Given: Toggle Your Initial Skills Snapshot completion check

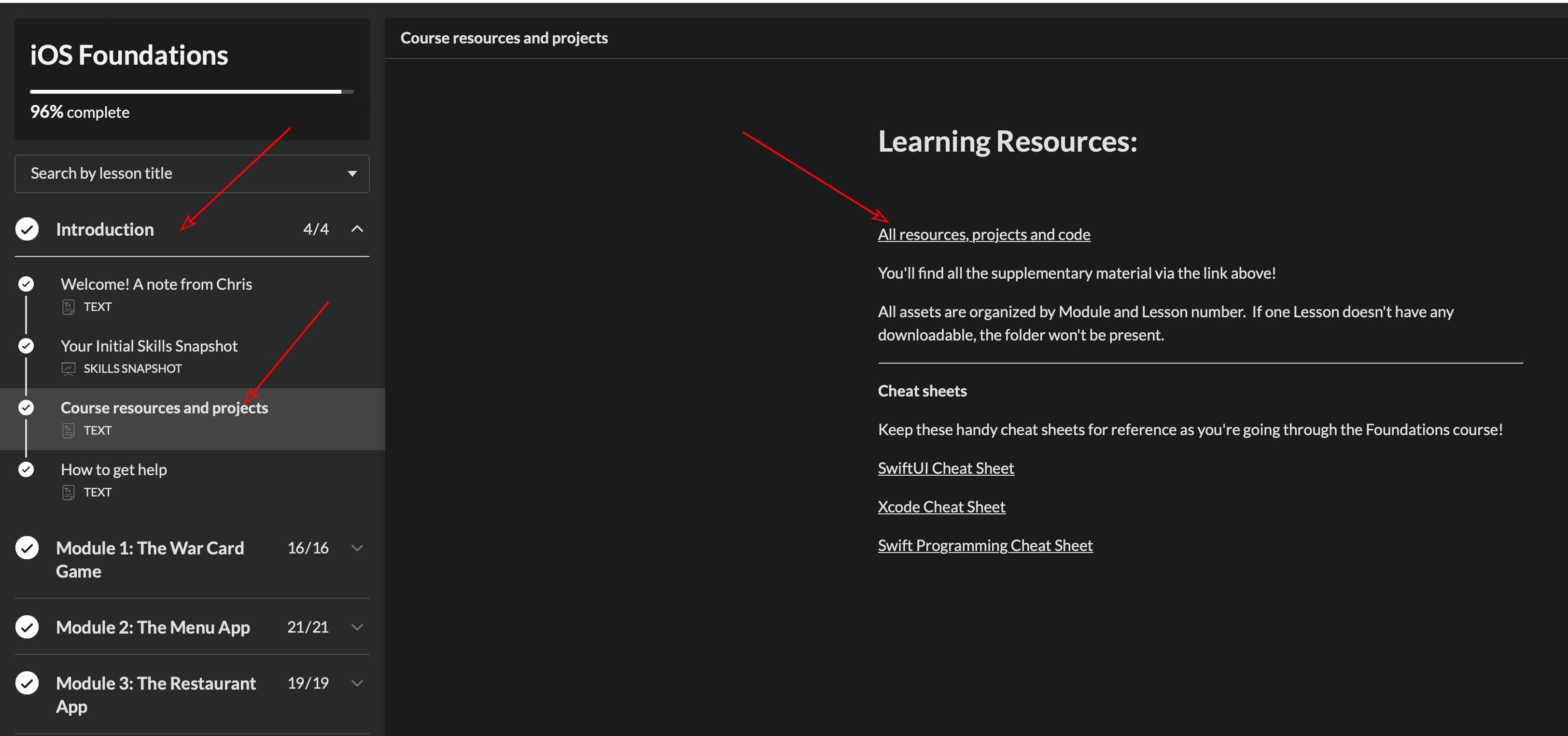Looking at the screenshot, I should tap(26, 346).
